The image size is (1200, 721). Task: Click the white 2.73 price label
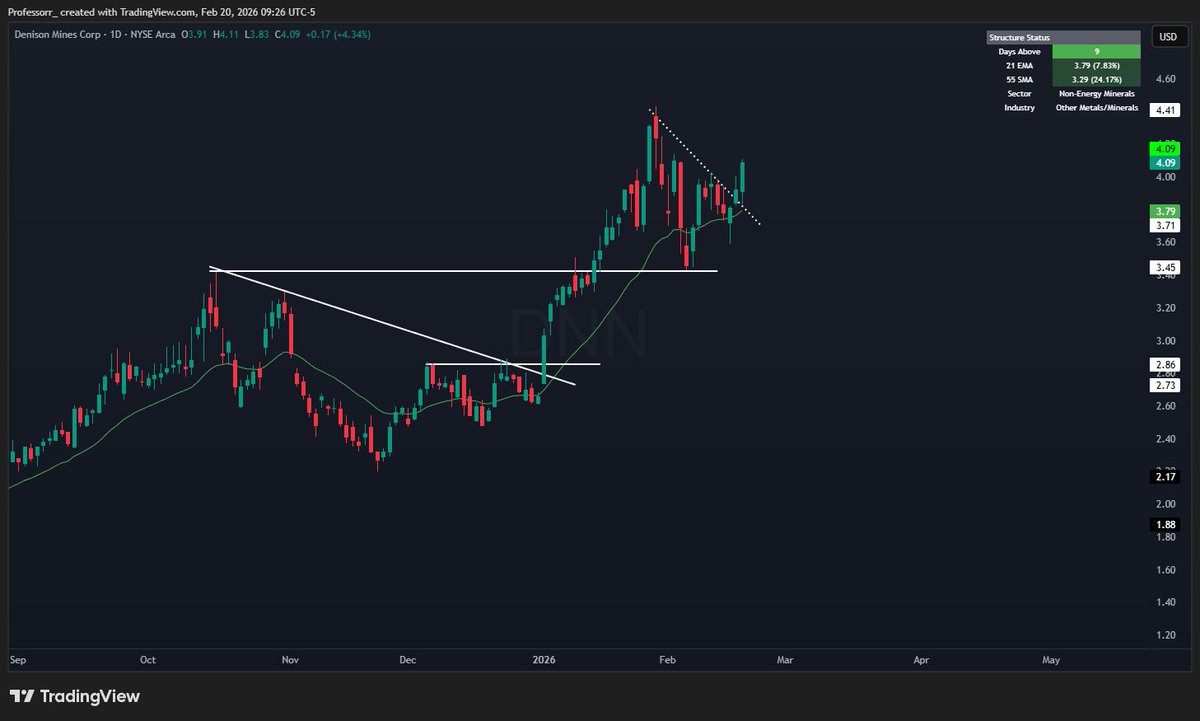pos(1165,385)
